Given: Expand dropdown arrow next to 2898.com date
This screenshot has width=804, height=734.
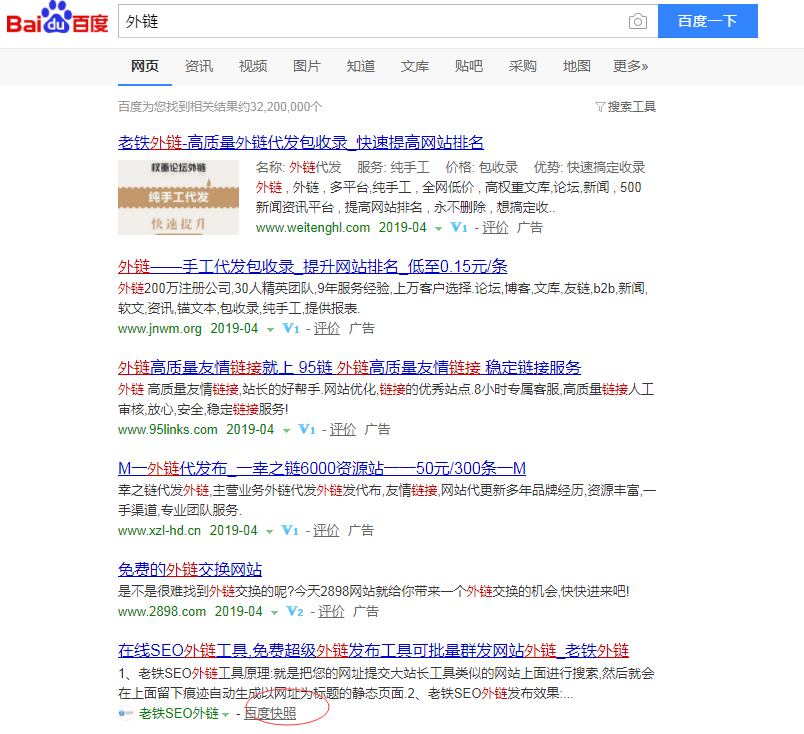Looking at the screenshot, I should click(x=274, y=613).
